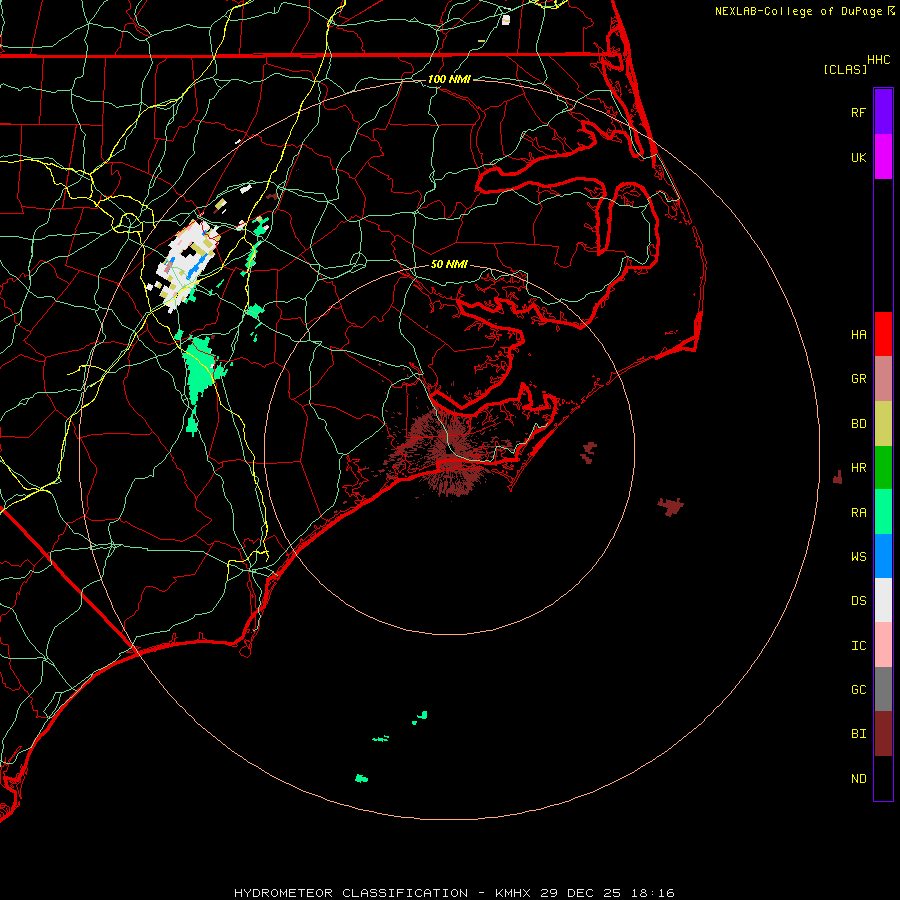Screen dimensions: 900x900
Task: Click the BD legend label
Action: pos(859,424)
